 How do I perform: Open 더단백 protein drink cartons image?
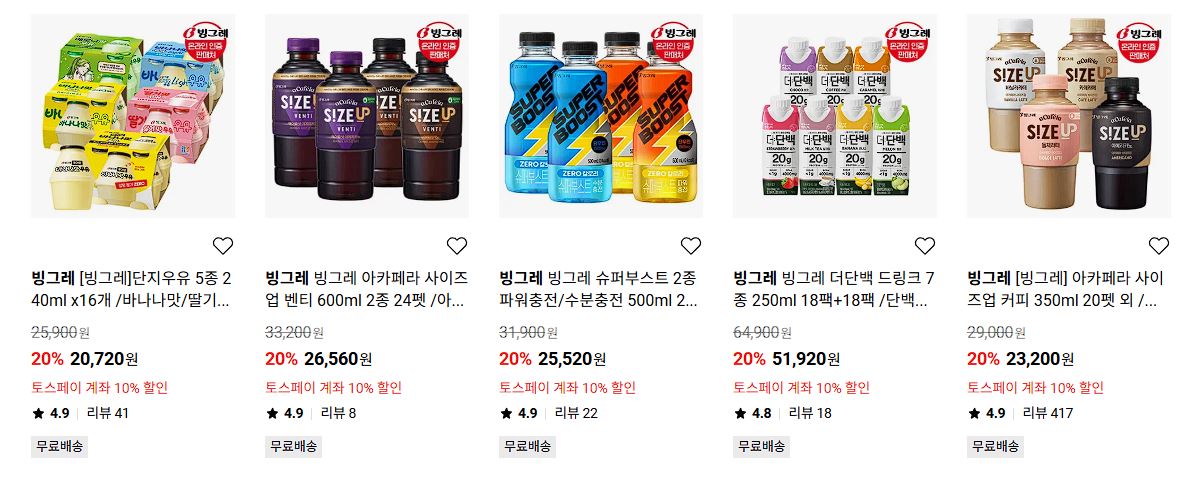coord(834,116)
